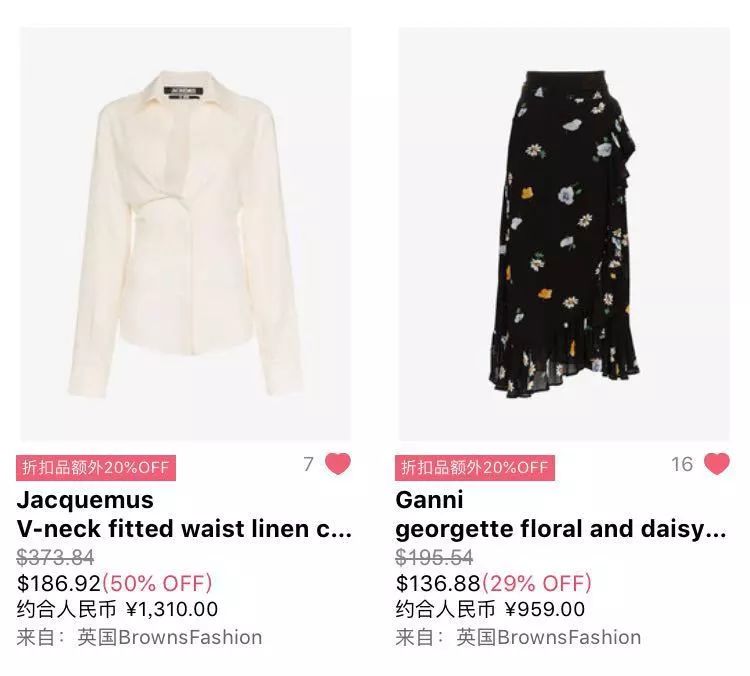Click the $136.88 sale price

click(438, 583)
